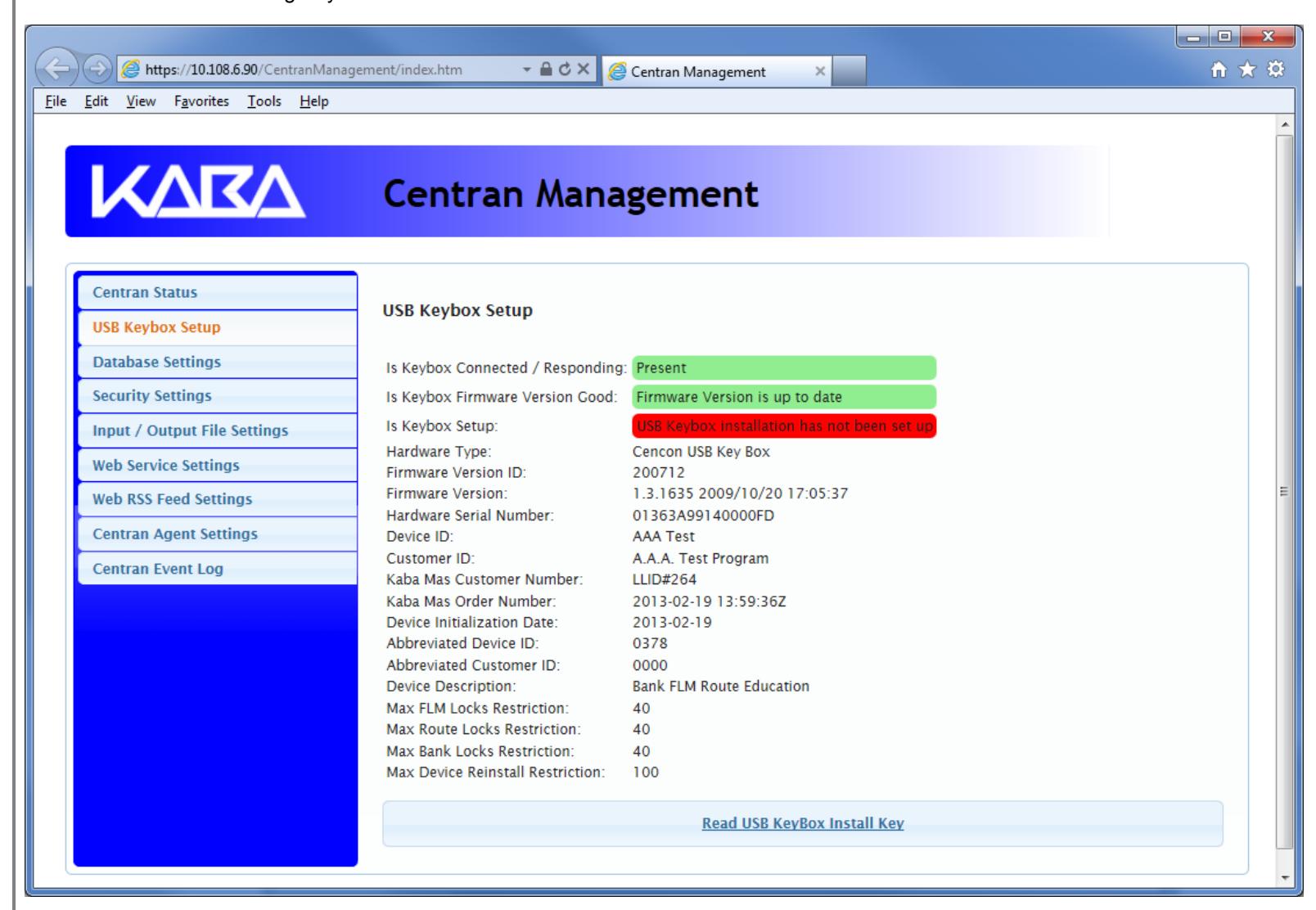Click the vertical scrollbar up arrow
This screenshot has width=1316, height=910.
1286,125
